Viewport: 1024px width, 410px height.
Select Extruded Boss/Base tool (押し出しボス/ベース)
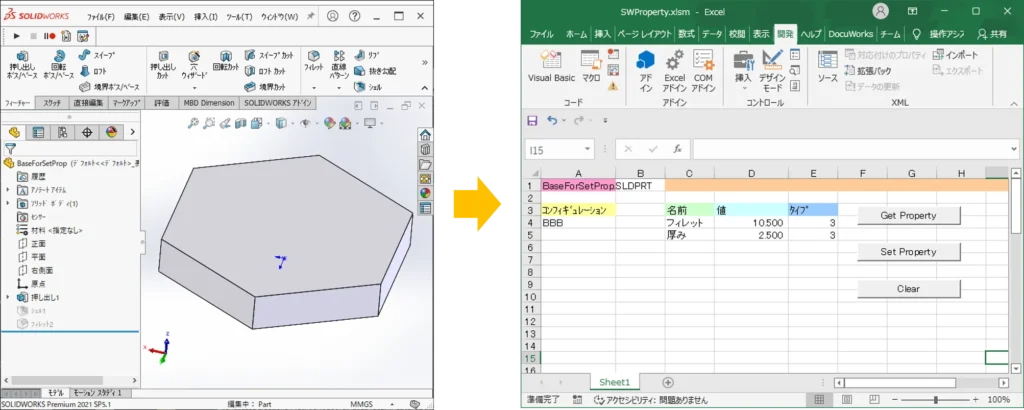tap(22, 67)
